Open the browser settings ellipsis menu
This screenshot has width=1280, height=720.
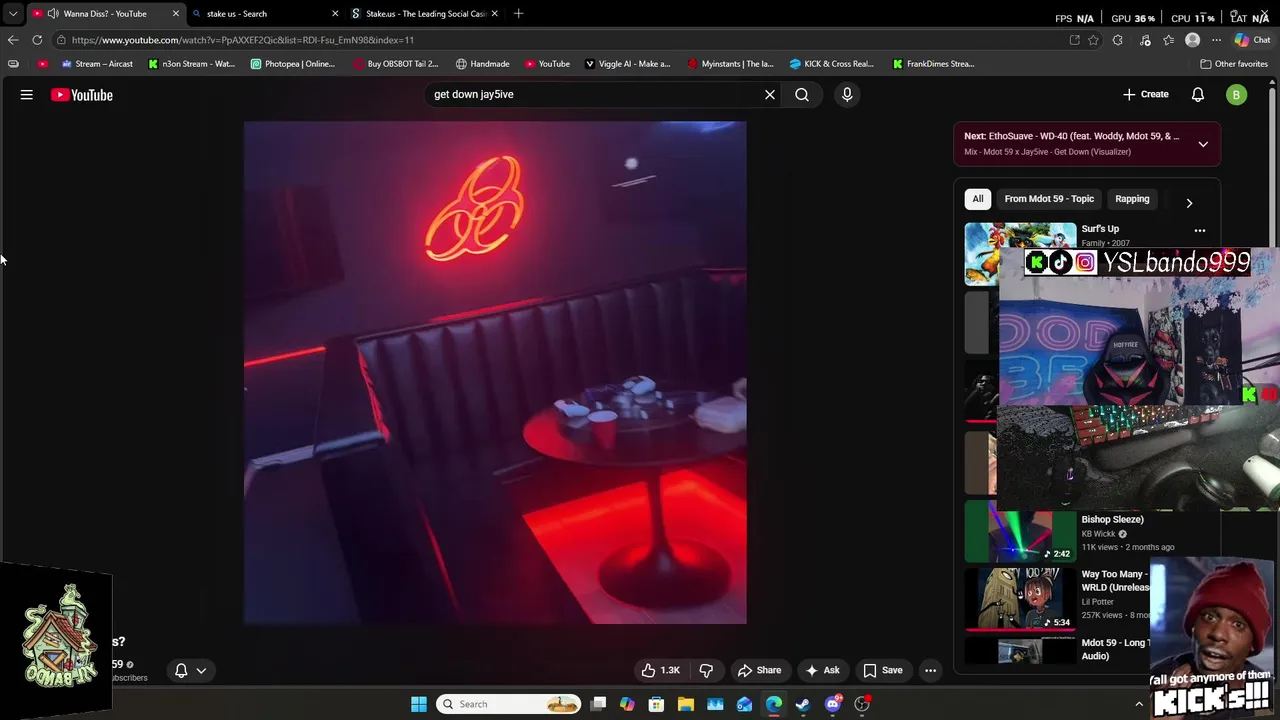(1216, 40)
